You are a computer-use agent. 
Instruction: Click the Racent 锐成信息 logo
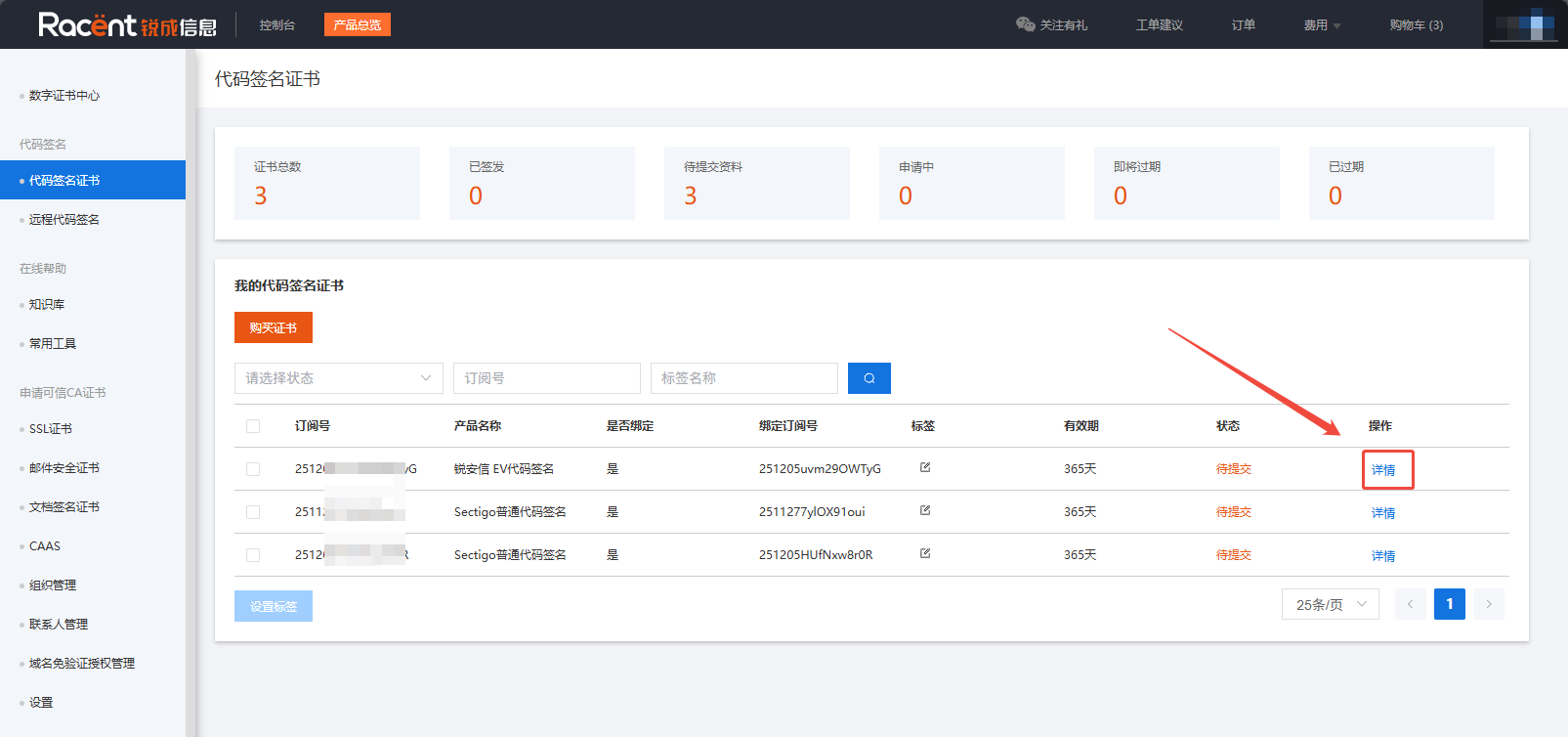point(127,24)
